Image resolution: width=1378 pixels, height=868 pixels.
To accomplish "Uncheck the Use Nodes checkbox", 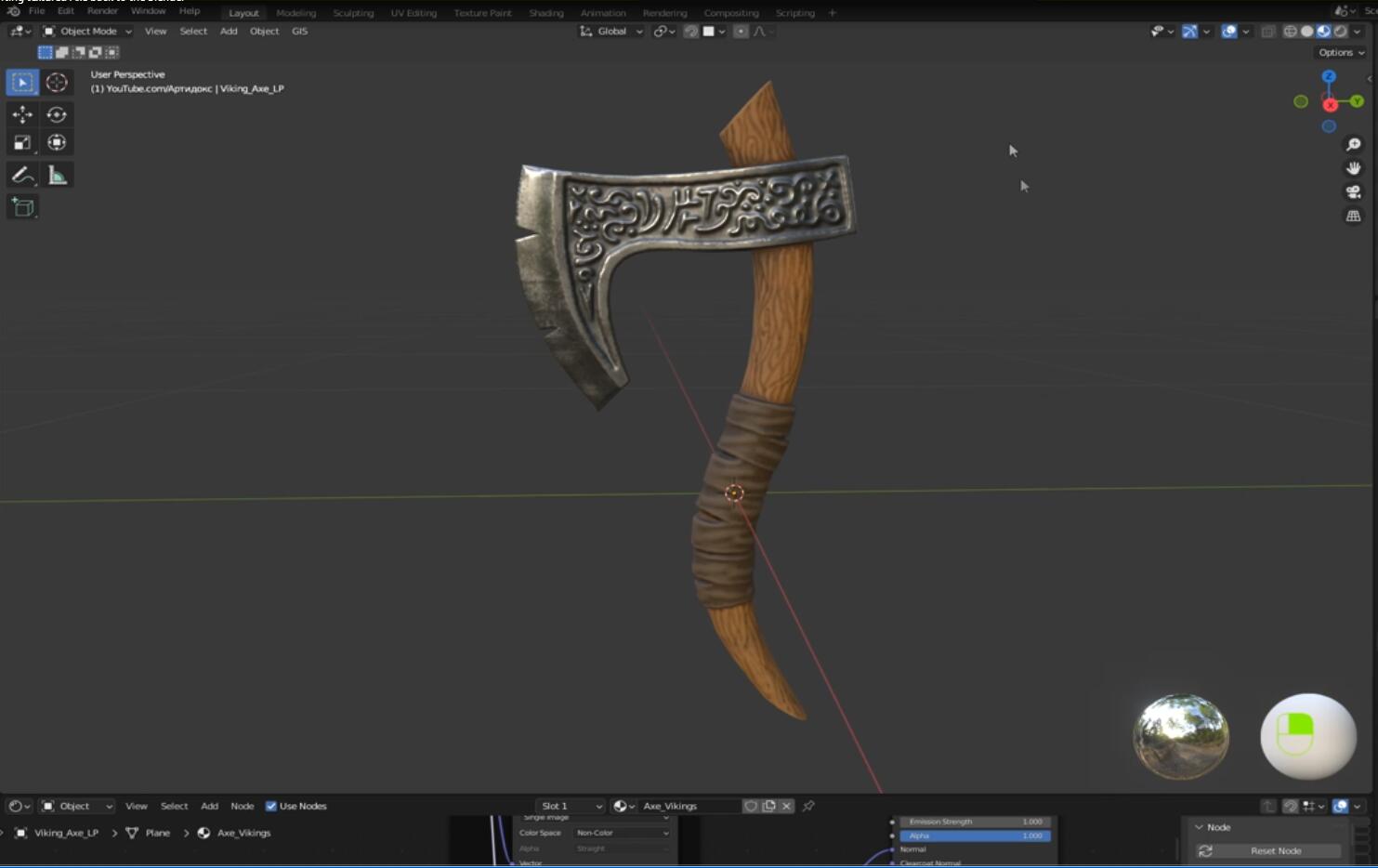I will [271, 806].
